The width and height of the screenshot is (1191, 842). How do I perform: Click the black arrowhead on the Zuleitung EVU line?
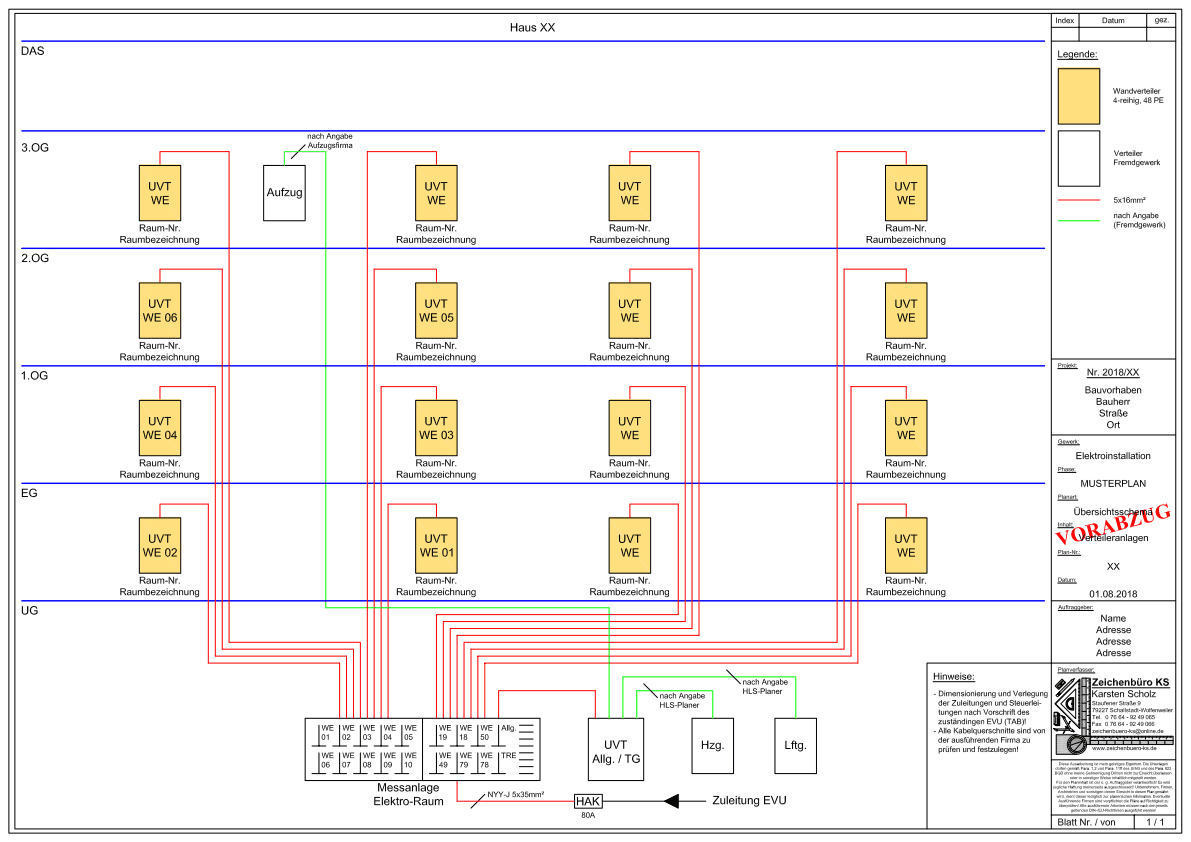[x=686, y=800]
